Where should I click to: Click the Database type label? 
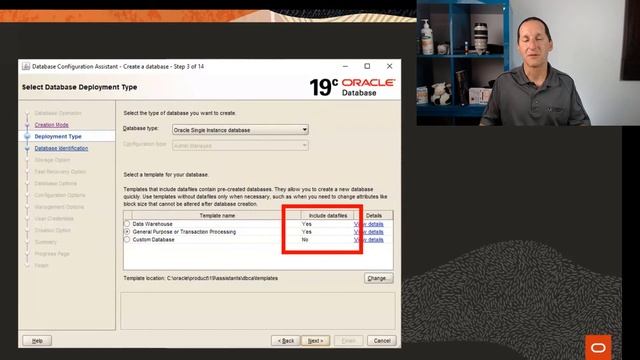[x=140, y=128]
